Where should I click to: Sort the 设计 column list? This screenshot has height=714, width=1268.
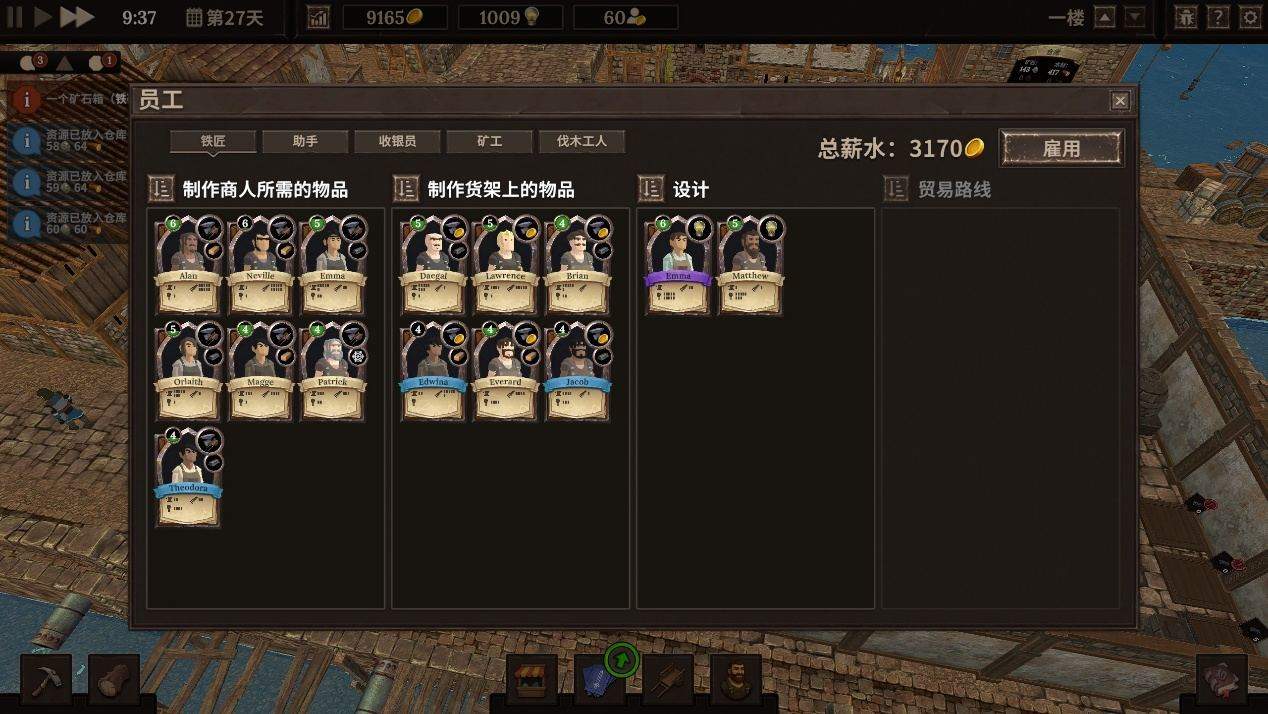650,188
